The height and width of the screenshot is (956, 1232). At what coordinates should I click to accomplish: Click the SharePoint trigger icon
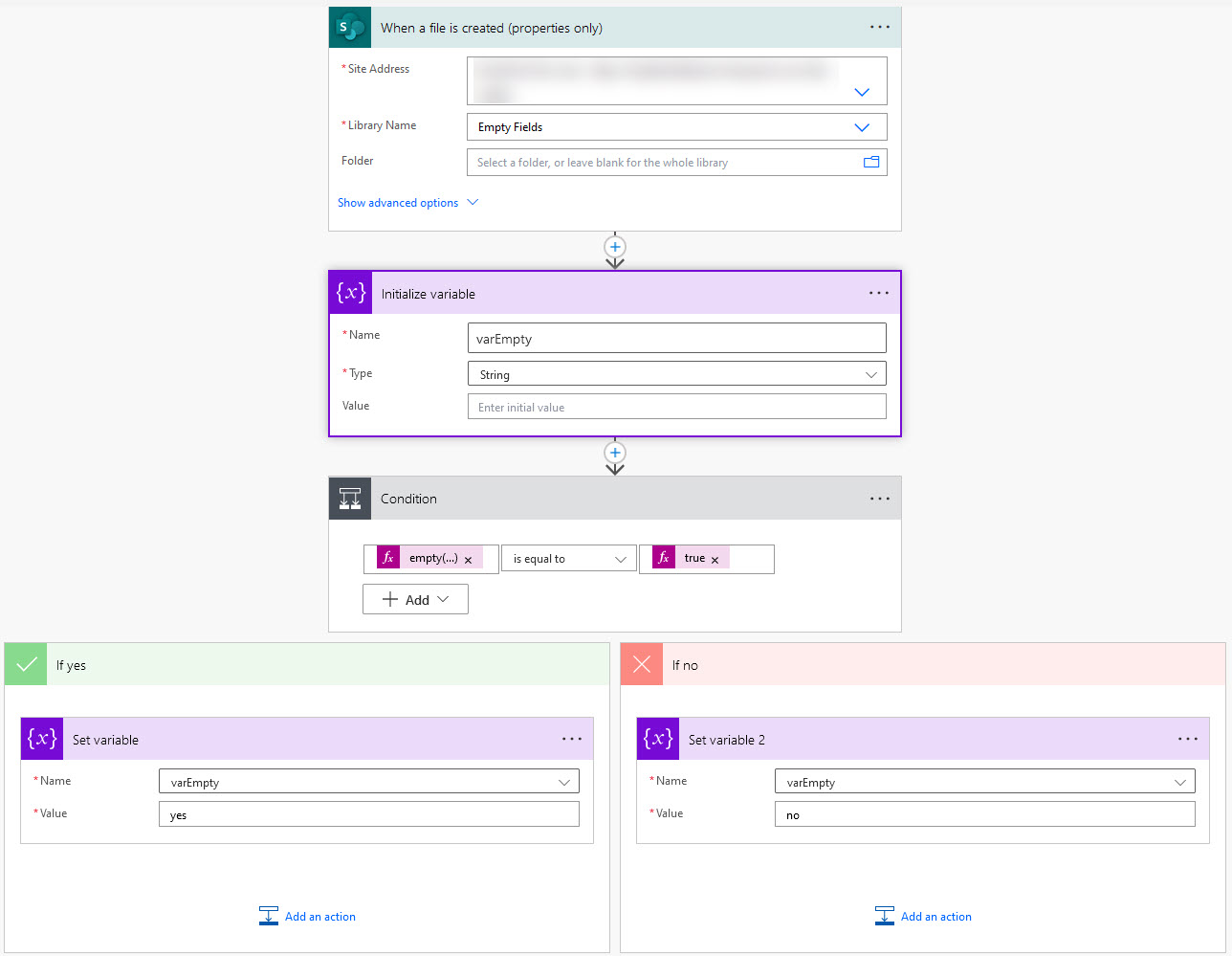[x=349, y=27]
